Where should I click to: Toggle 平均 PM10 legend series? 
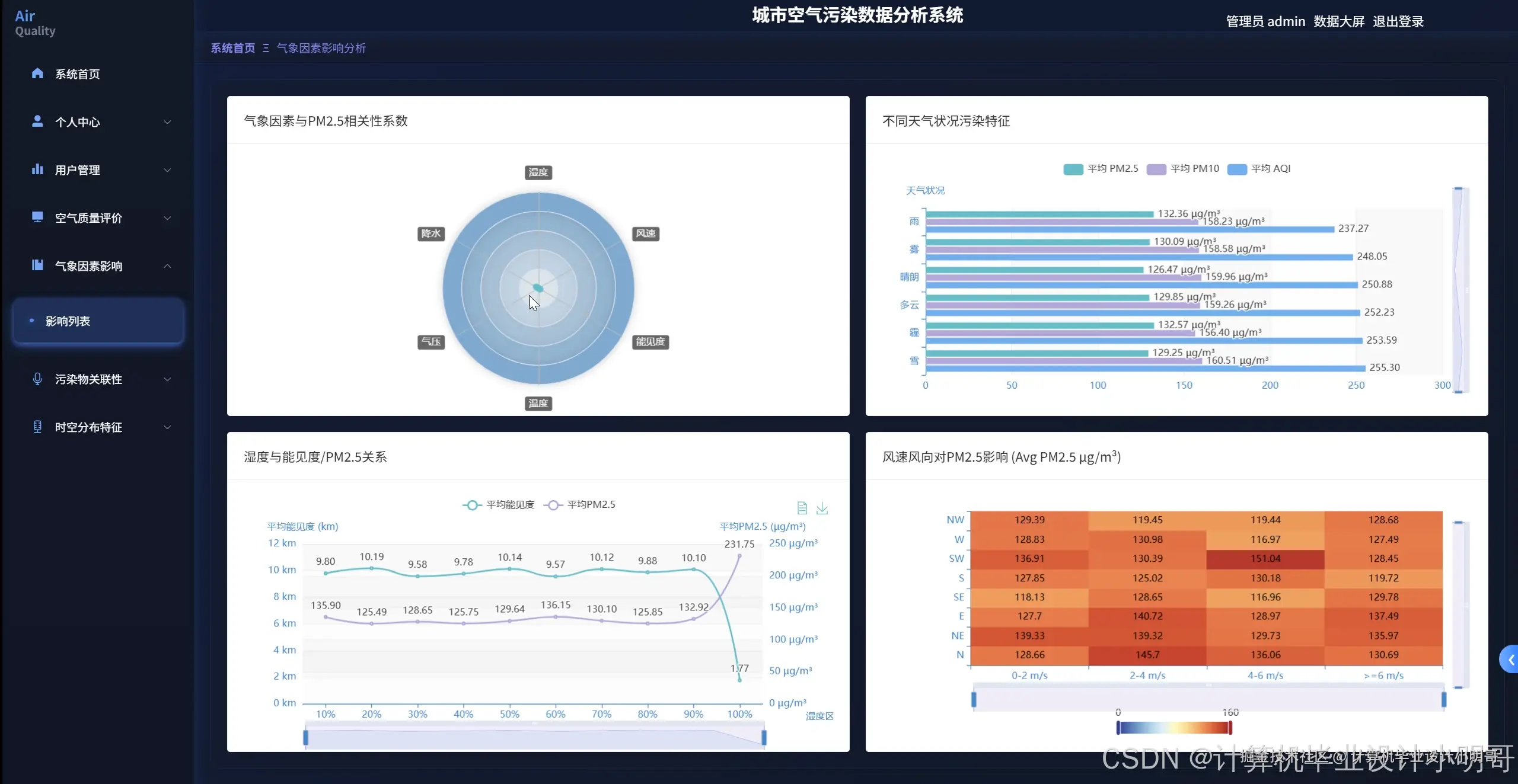pyautogui.click(x=1183, y=169)
